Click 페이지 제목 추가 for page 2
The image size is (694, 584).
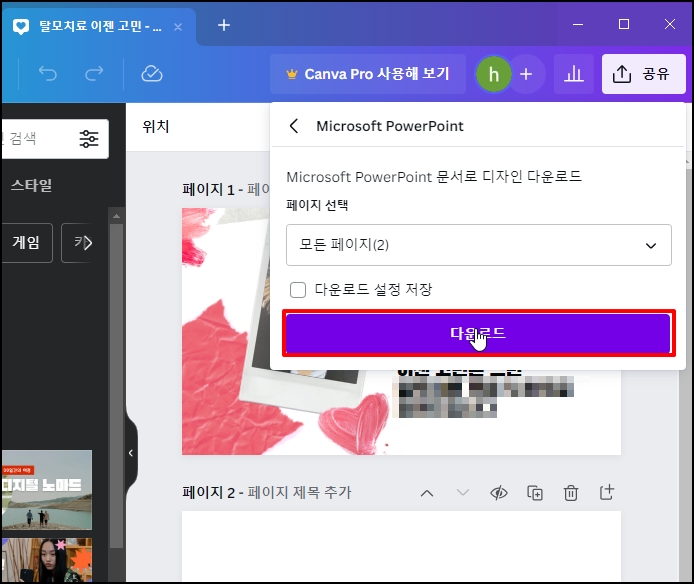tap(299, 492)
